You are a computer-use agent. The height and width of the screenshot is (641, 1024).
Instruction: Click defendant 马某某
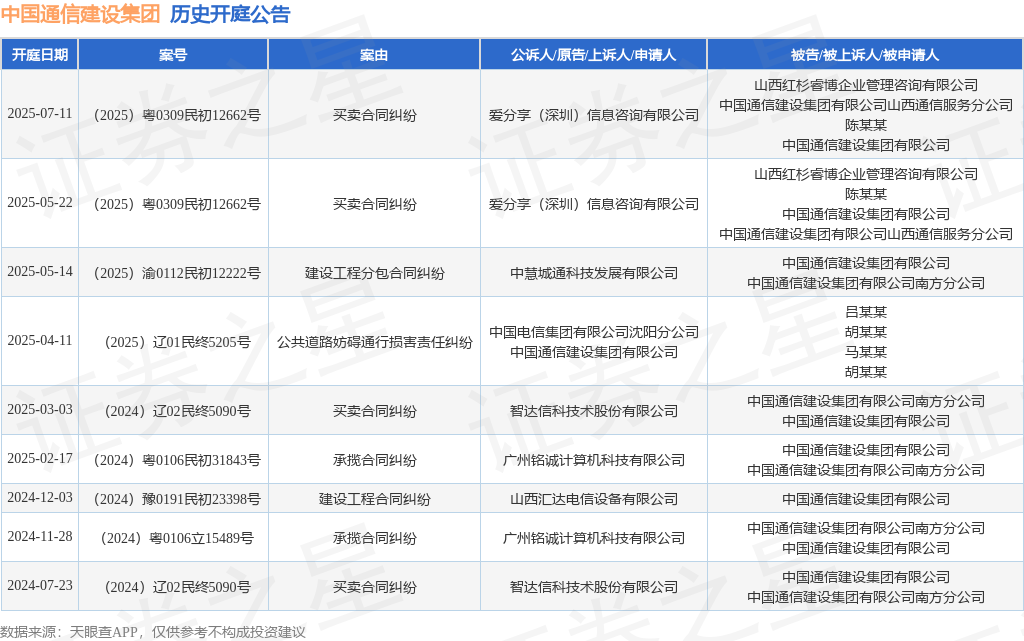[866, 352]
